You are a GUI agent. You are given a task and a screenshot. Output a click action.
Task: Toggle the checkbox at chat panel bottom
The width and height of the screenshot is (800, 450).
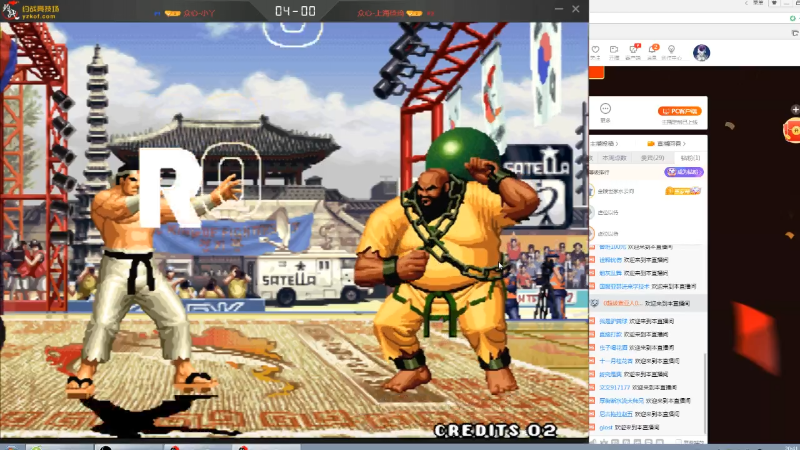(x=678, y=442)
